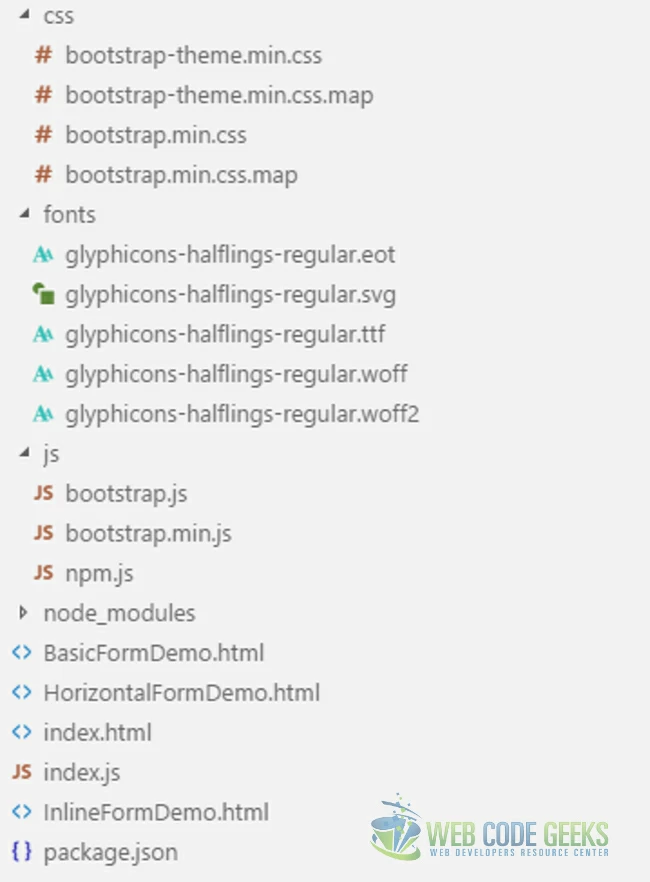Click the green SVG file icon
This screenshot has width=650, height=882.
point(42,294)
